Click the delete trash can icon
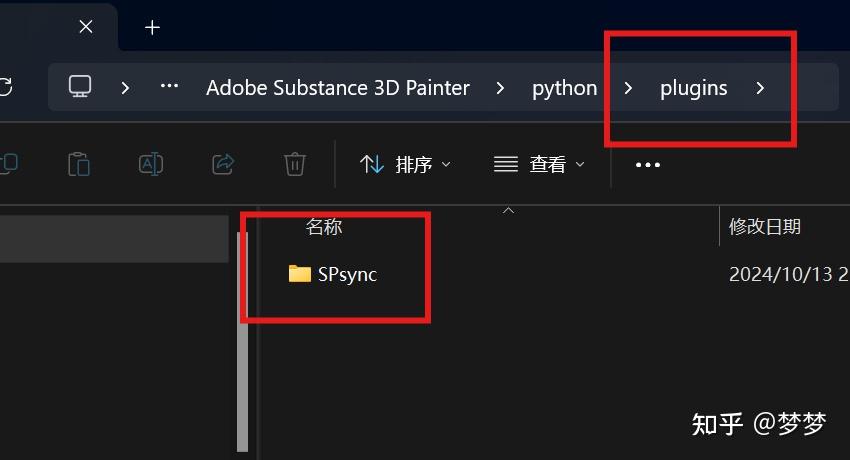The height and width of the screenshot is (460, 850). tap(294, 164)
